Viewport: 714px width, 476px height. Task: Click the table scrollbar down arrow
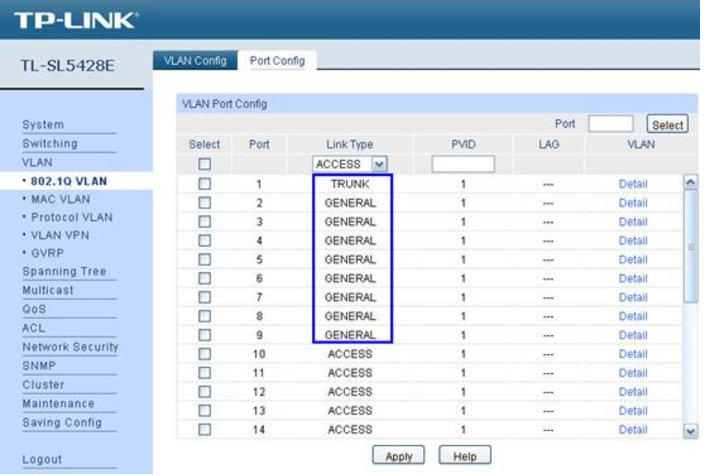coord(688,430)
